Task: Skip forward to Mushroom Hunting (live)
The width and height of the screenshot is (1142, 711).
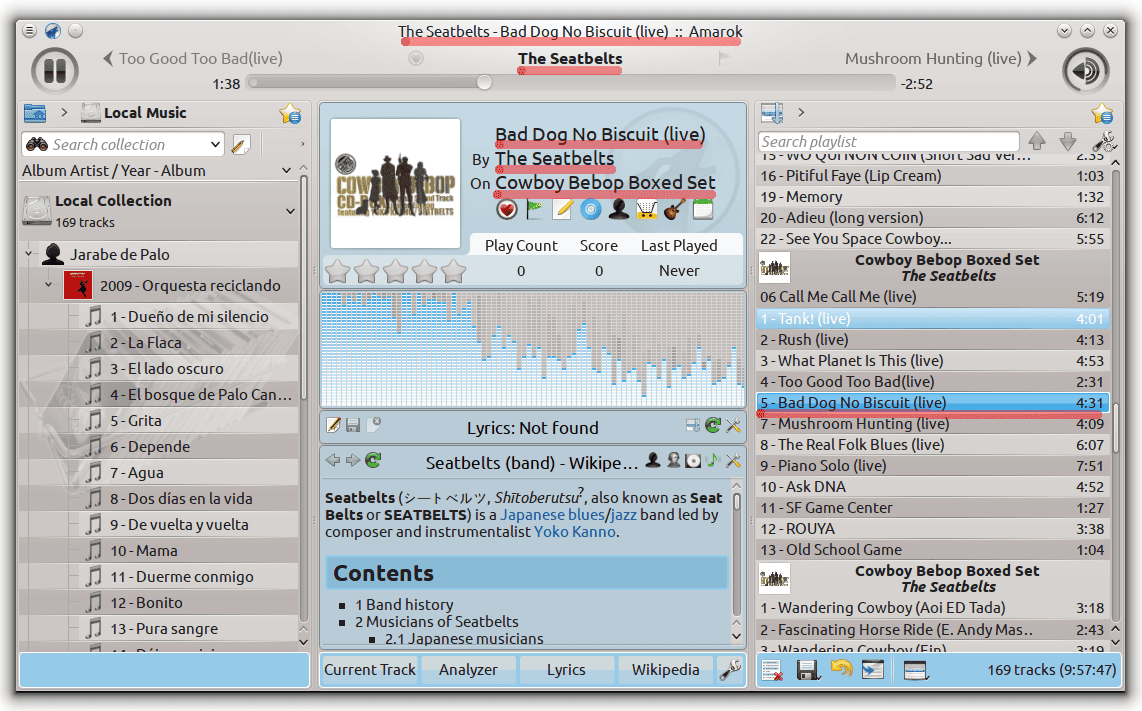Action: tap(941, 58)
